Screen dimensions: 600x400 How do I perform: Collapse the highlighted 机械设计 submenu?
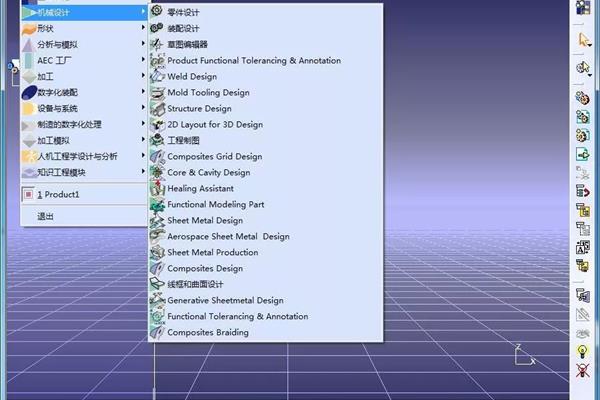coord(84,13)
